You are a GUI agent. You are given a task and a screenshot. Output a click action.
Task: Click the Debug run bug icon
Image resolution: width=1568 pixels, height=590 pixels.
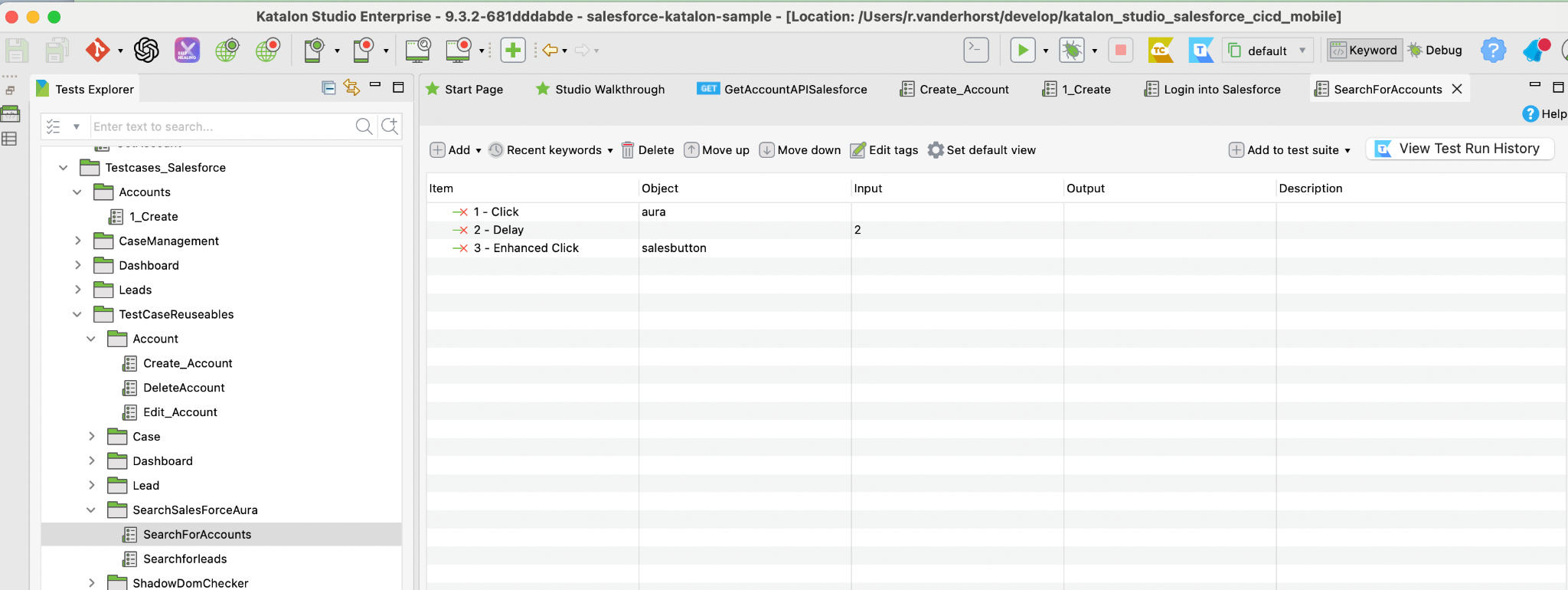(1072, 51)
